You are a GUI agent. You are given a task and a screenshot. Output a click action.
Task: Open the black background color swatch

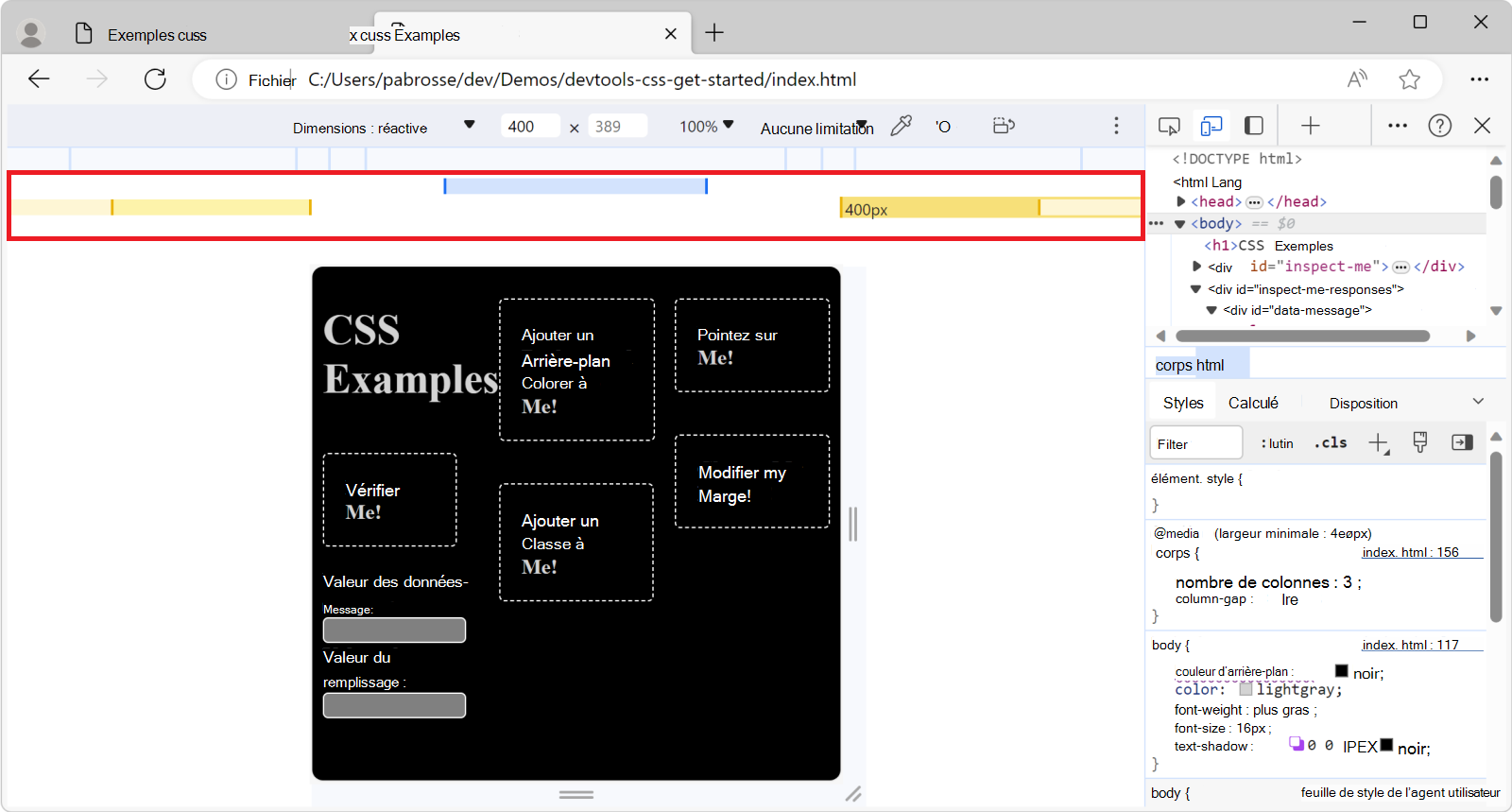pos(1341,671)
